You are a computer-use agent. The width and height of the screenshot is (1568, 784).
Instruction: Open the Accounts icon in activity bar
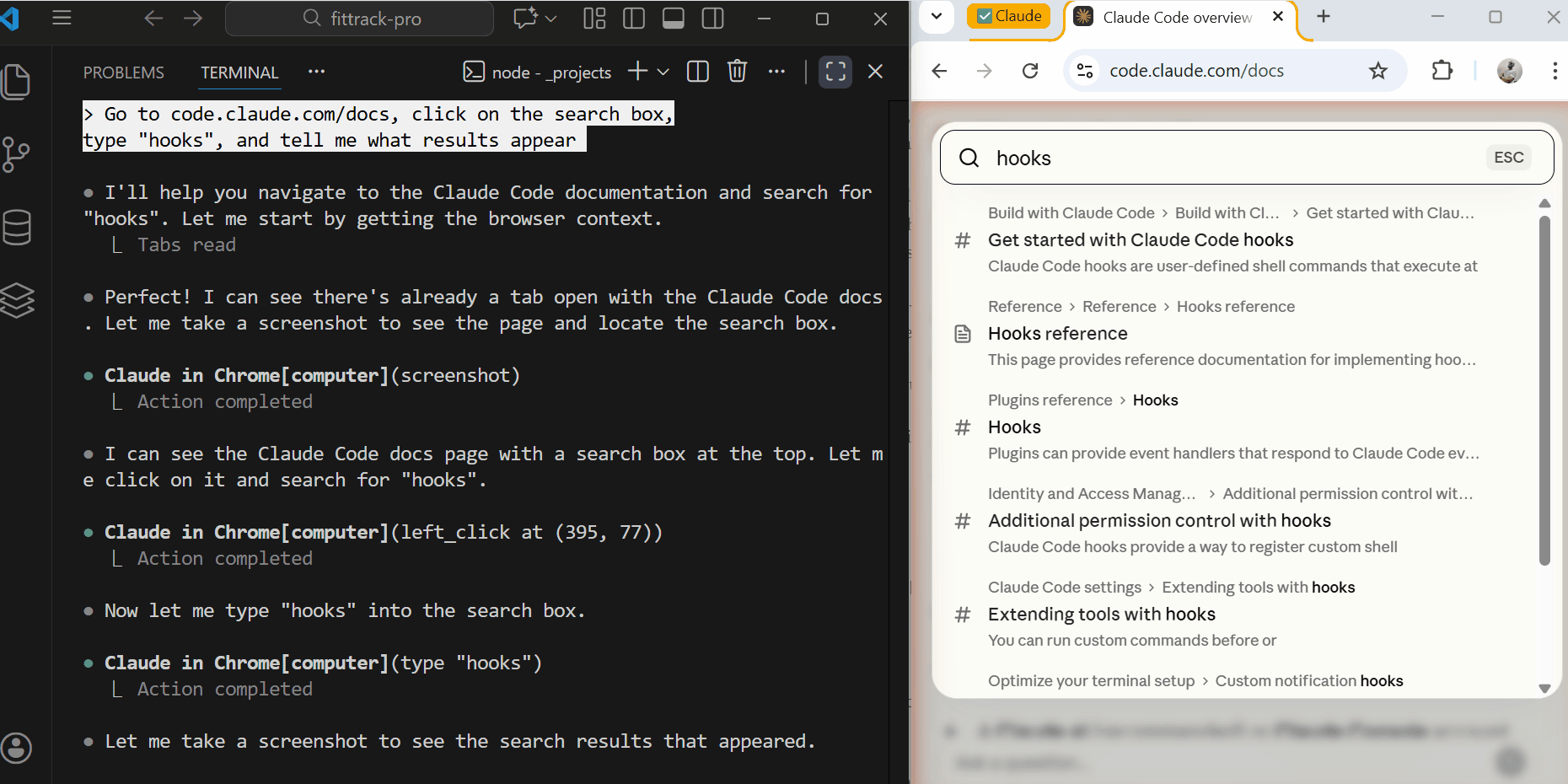click(17, 748)
